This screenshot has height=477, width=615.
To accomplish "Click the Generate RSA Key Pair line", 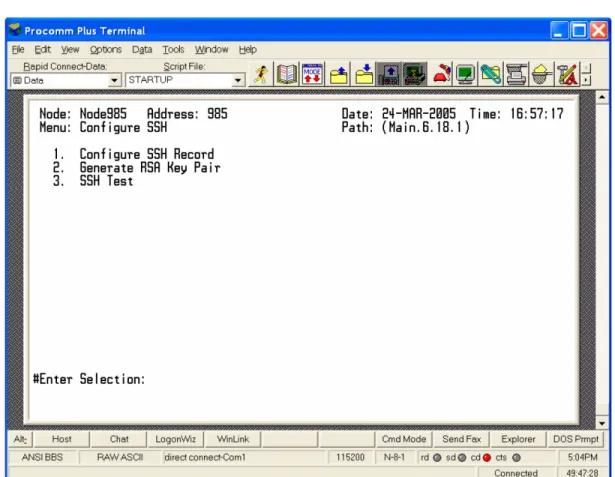I will (x=150, y=168).
